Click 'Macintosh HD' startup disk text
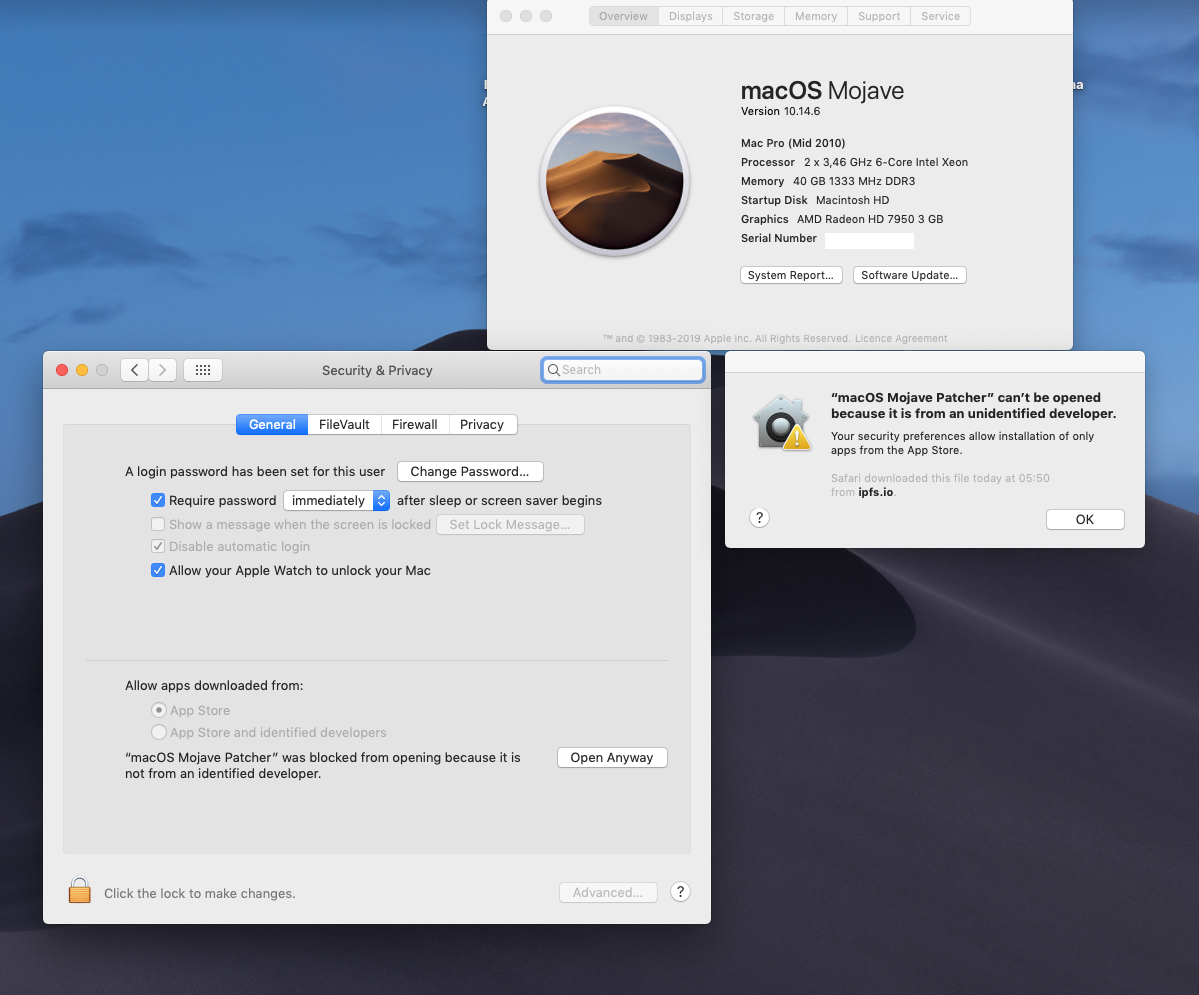Image resolution: width=1199 pixels, height=995 pixels. (x=853, y=200)
